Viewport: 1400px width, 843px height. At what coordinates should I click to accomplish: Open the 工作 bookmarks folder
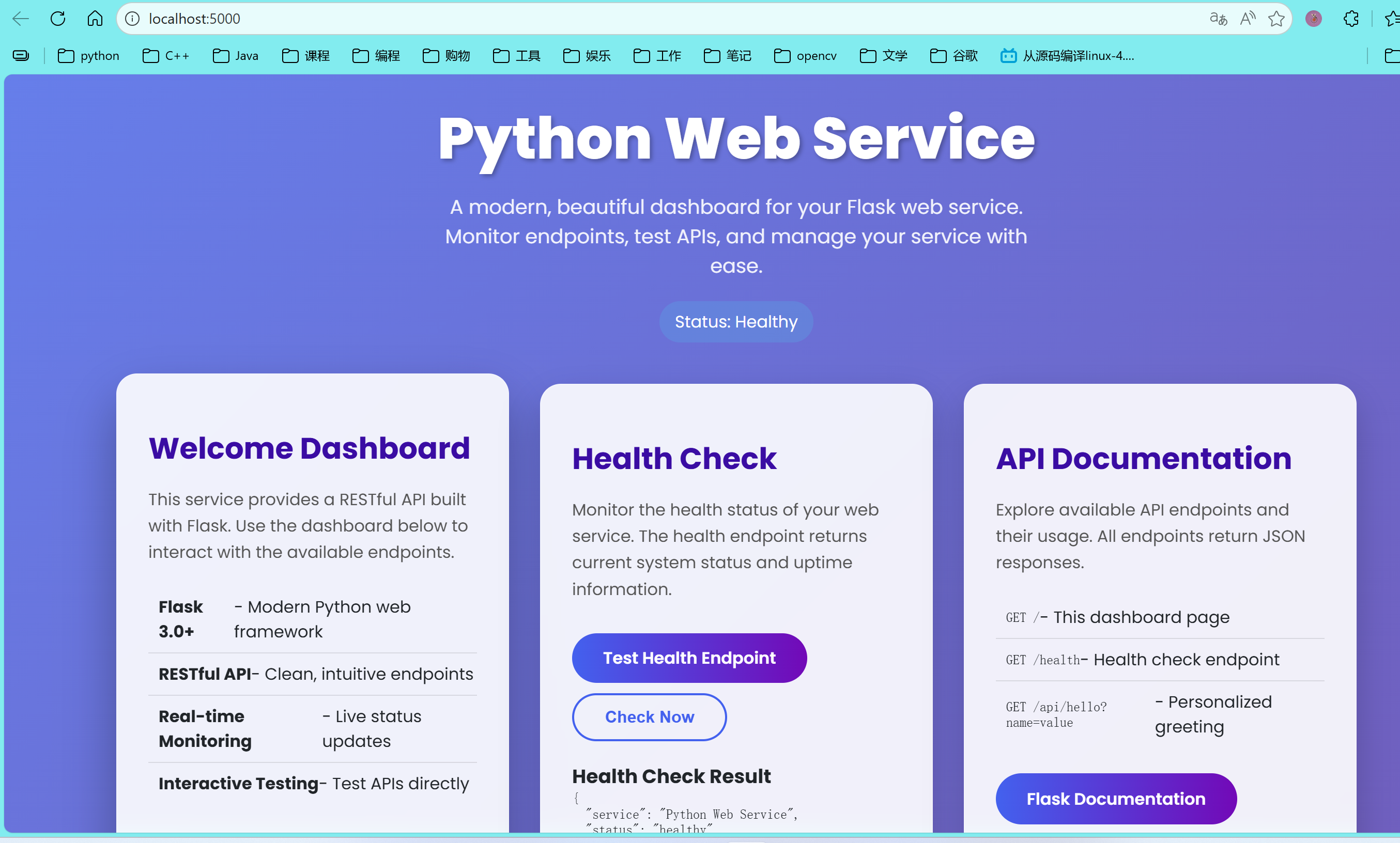[657, 56]
